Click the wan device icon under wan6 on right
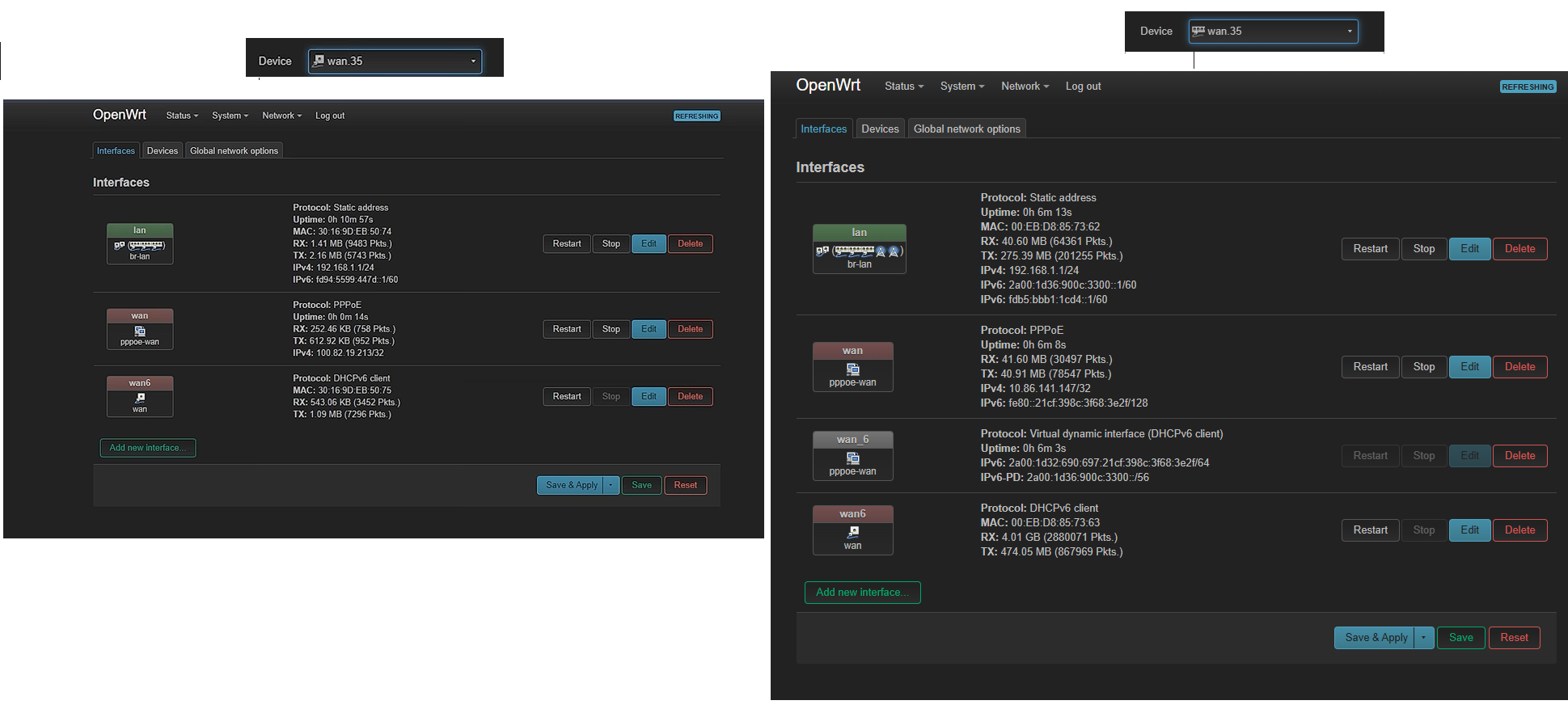 click(x=852, y=532)
